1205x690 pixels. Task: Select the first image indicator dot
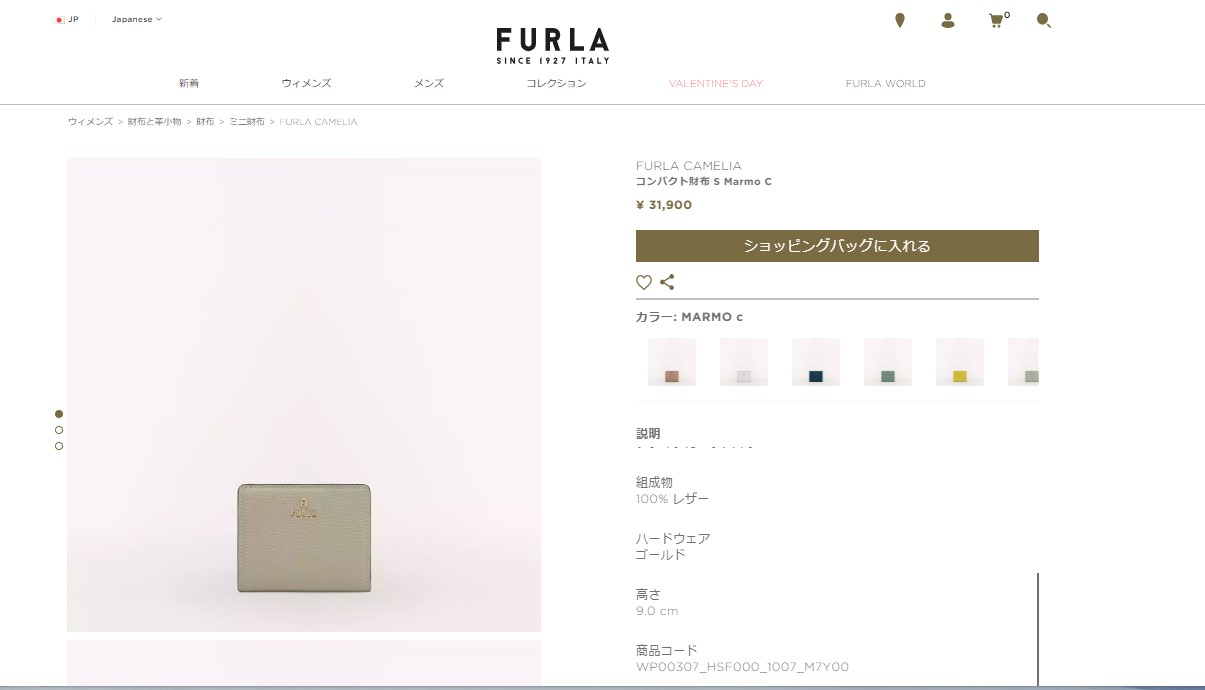pos(59,414)
